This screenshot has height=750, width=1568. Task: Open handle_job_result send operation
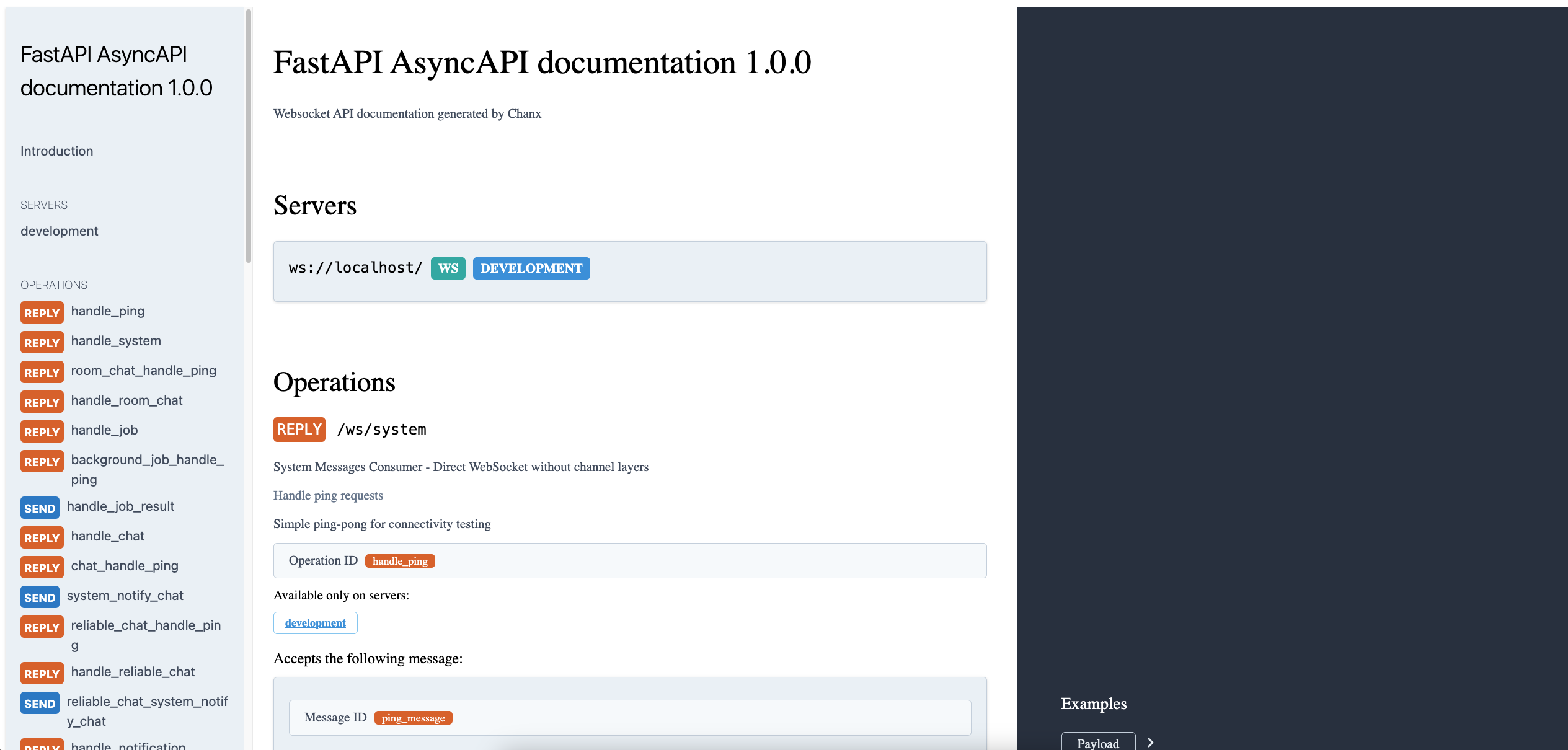click(x=120, y=506)
